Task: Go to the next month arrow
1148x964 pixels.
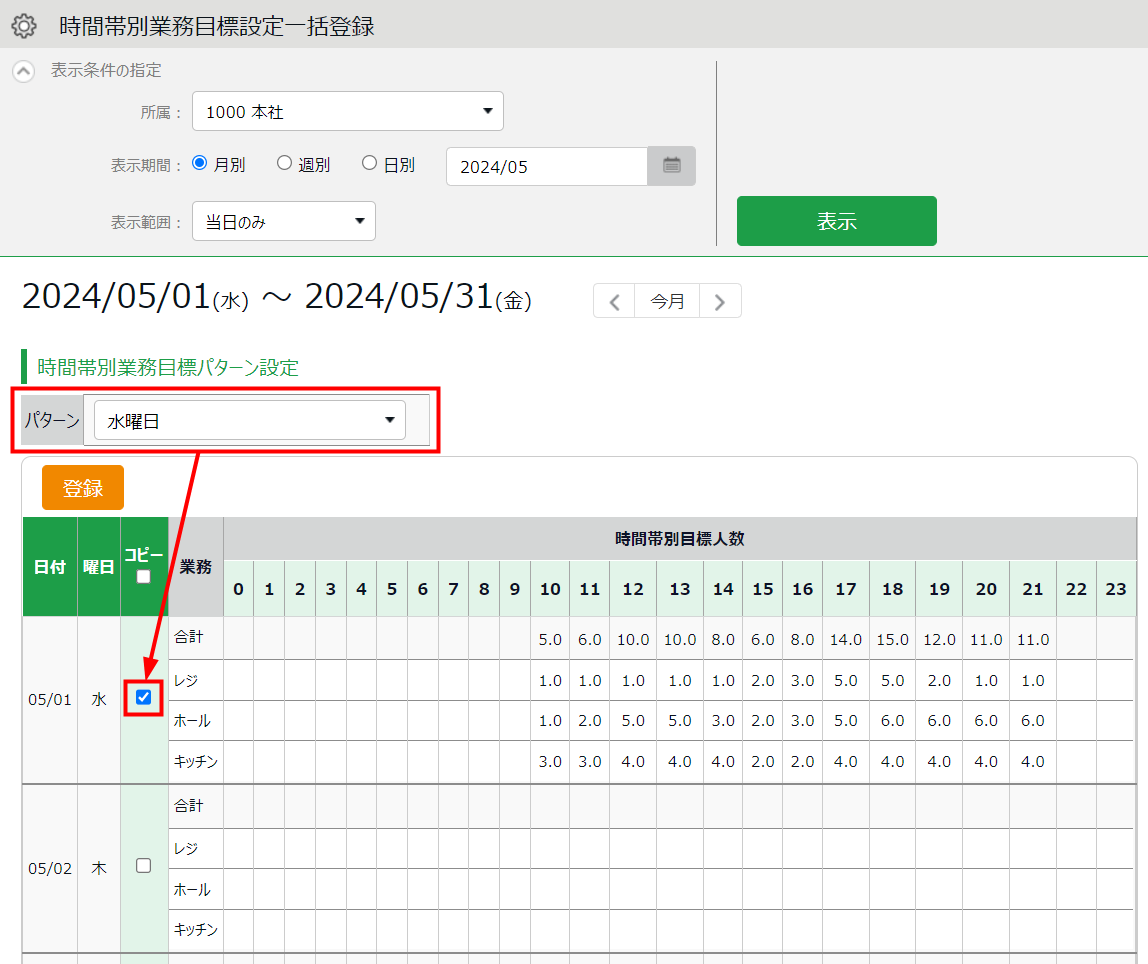Action: point(720,301)
